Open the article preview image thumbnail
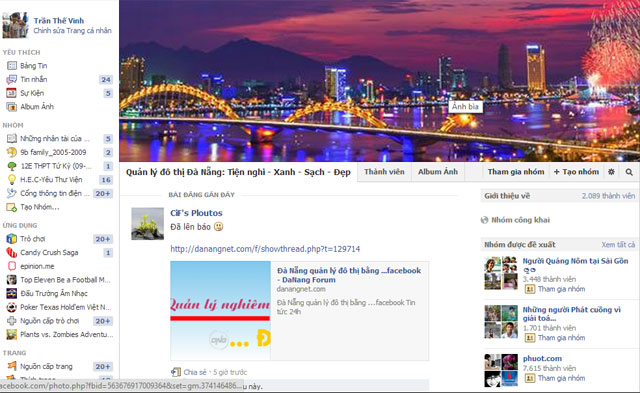This screenshot has width=640, height=393. point(220,311)
